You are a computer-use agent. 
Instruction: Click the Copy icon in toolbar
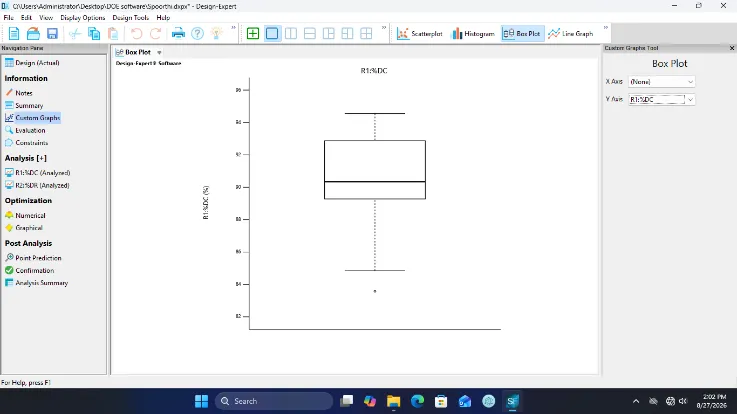pos(94,33)
